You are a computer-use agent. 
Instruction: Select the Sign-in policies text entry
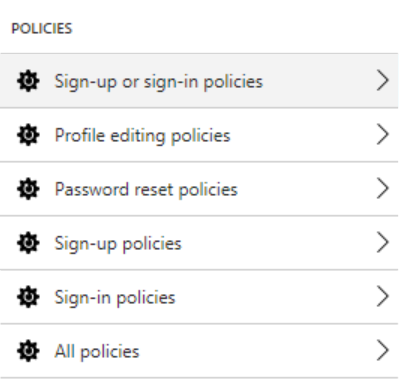click(115, 298)
